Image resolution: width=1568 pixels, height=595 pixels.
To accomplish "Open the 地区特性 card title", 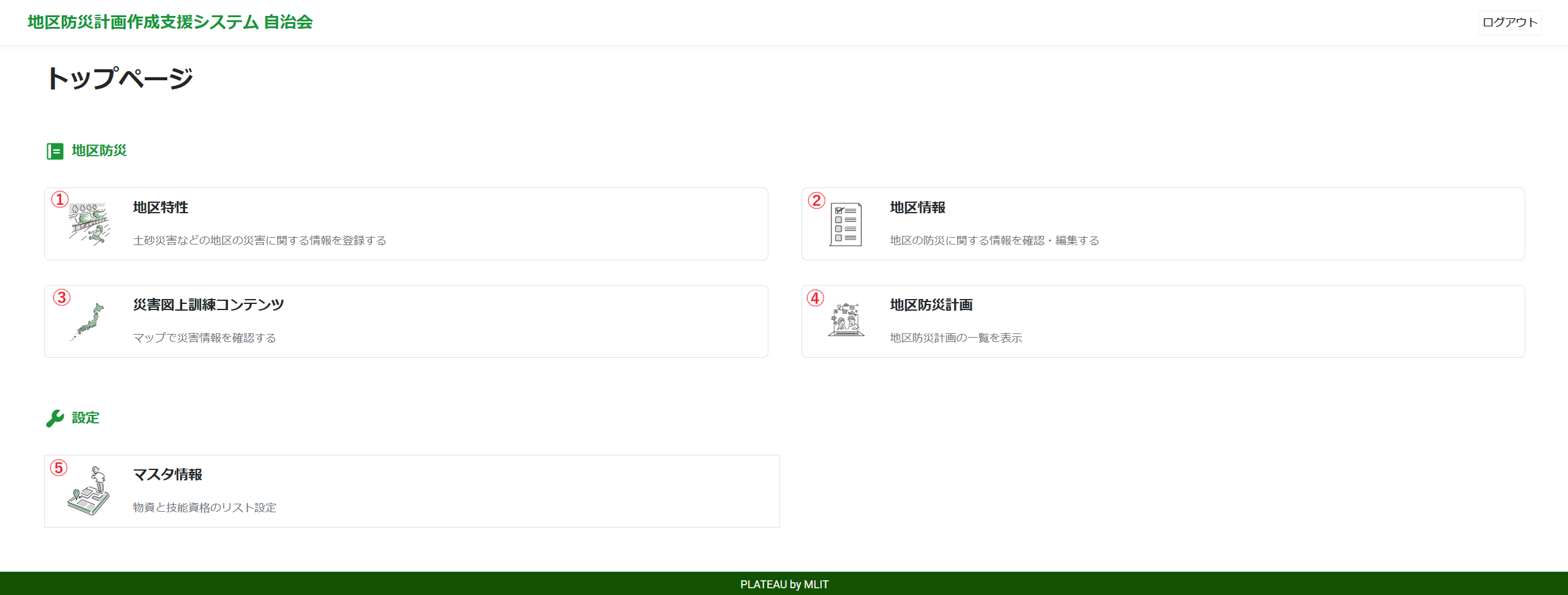I will click(x=161, y=208).
